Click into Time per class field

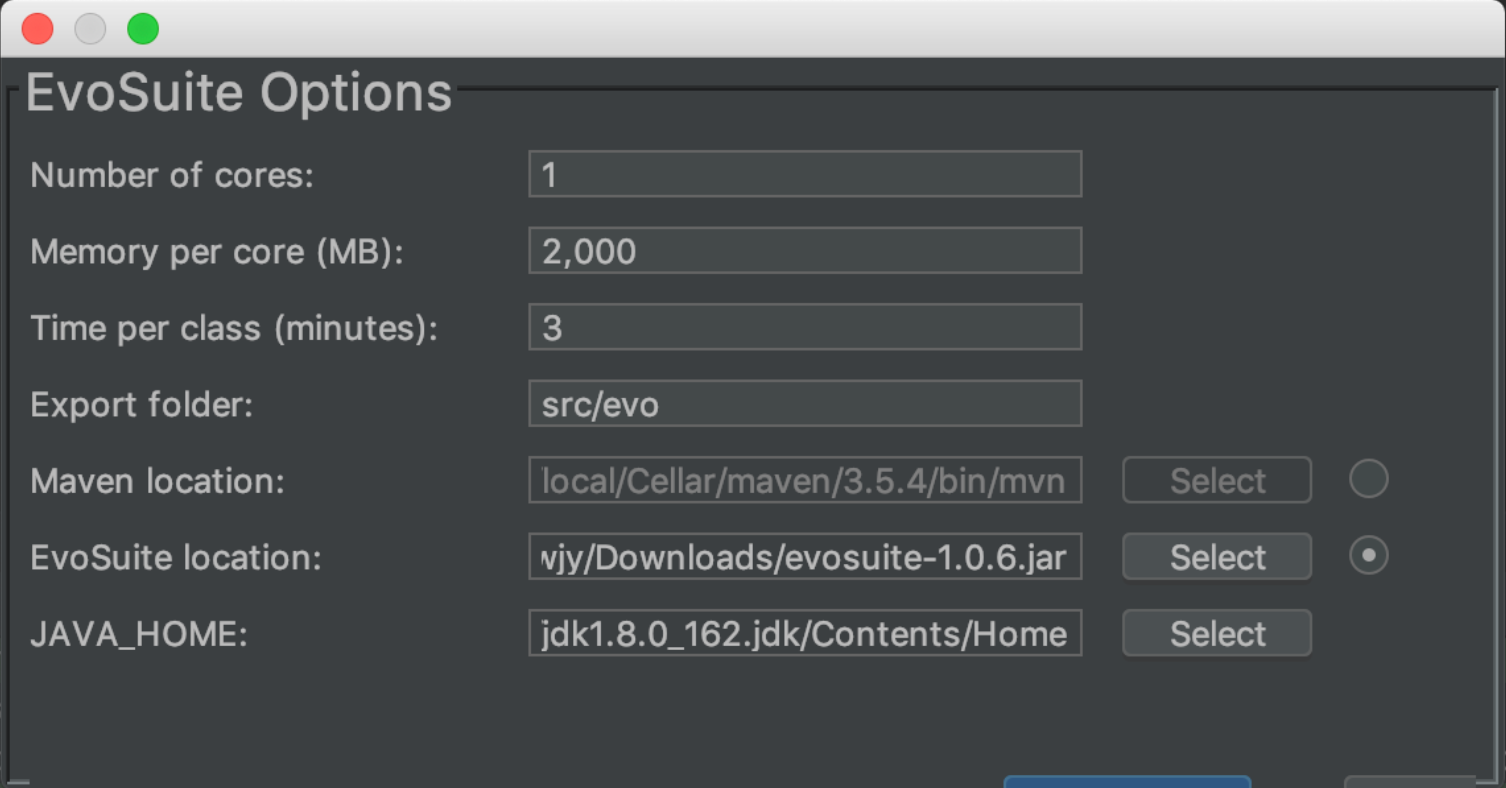pos(805,327)
